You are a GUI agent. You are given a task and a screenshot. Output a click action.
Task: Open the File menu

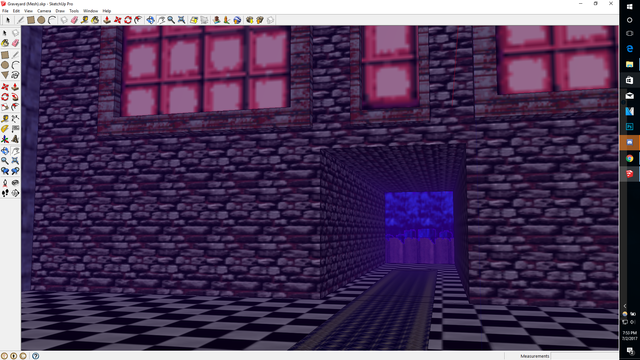tap(5, 11)
